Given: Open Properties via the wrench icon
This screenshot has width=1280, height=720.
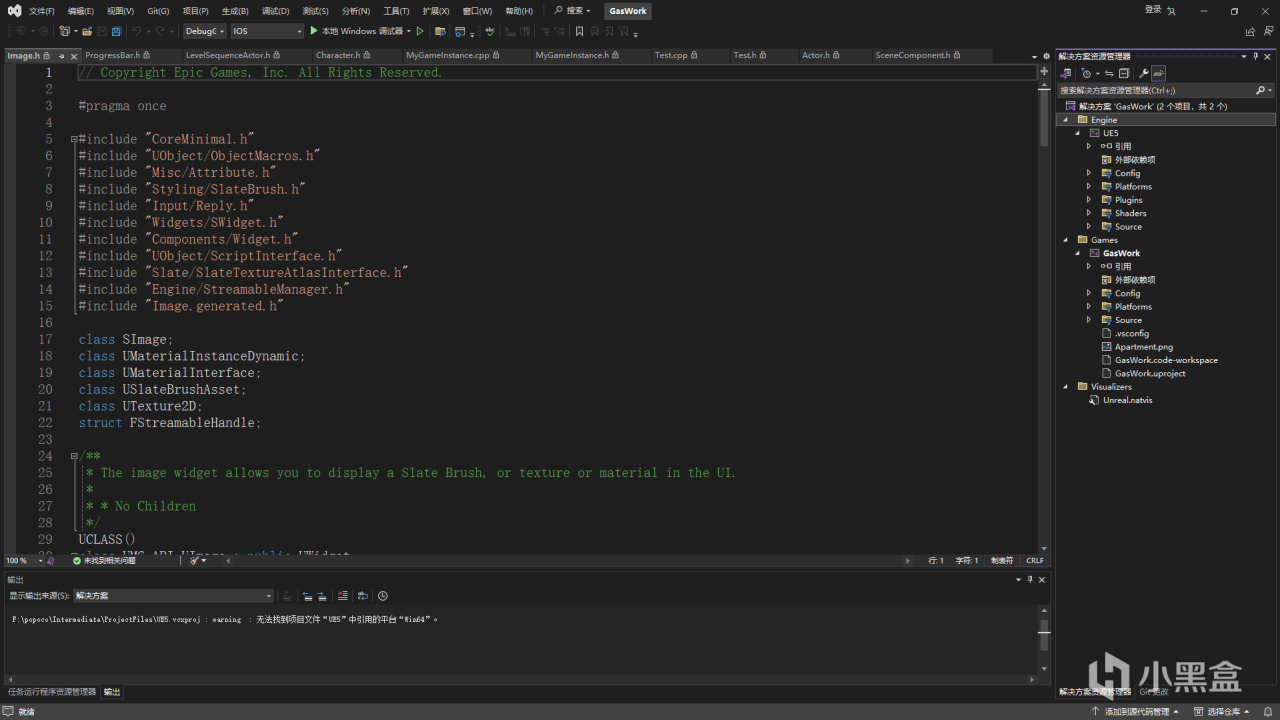Looking at the screenshot, I should (x=1143, y=73).
